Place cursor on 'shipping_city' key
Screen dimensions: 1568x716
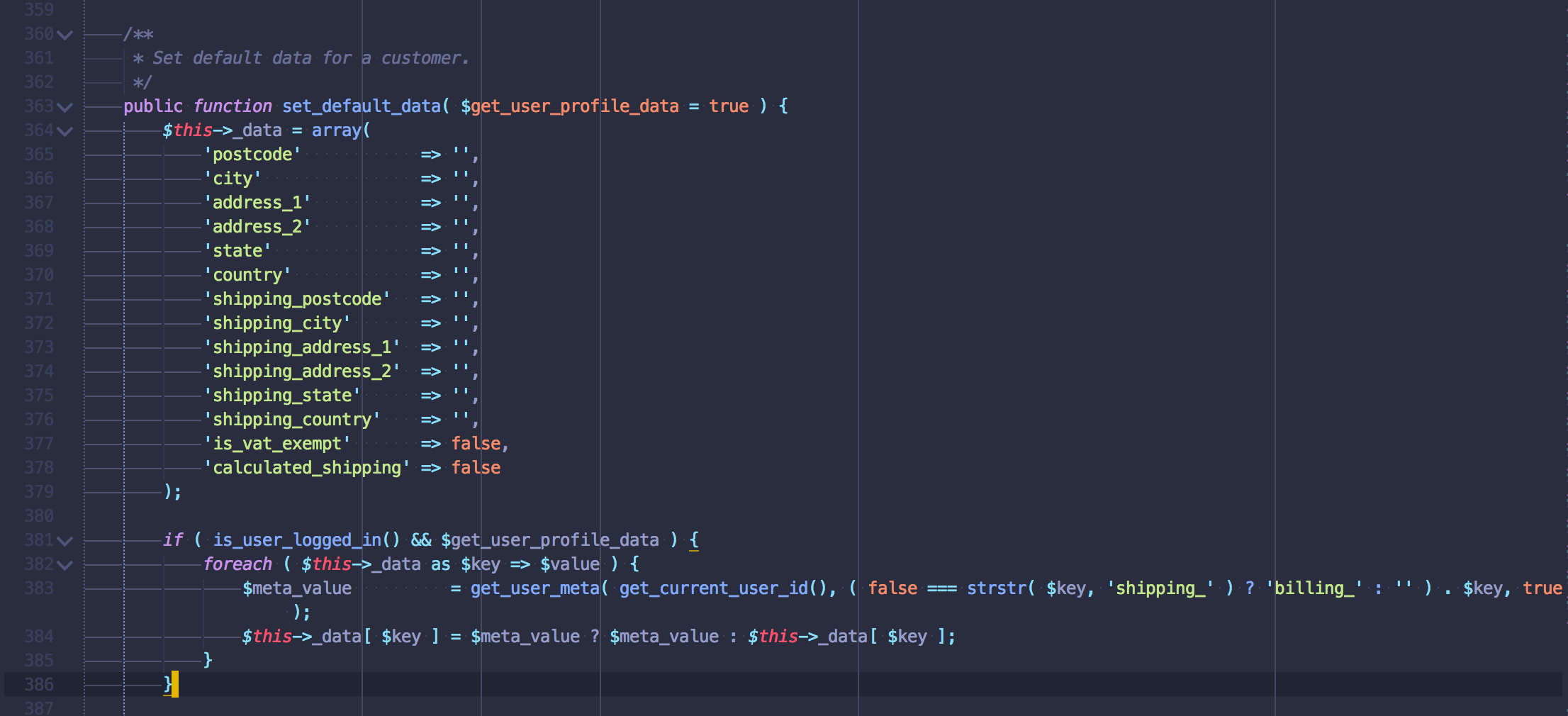(x=277, y=323)
